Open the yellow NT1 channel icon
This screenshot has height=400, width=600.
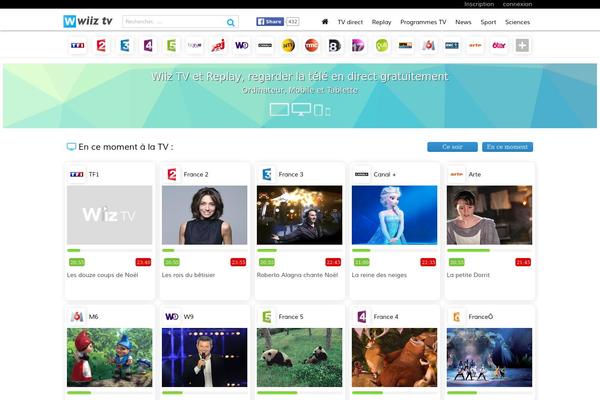pos(288,46)
